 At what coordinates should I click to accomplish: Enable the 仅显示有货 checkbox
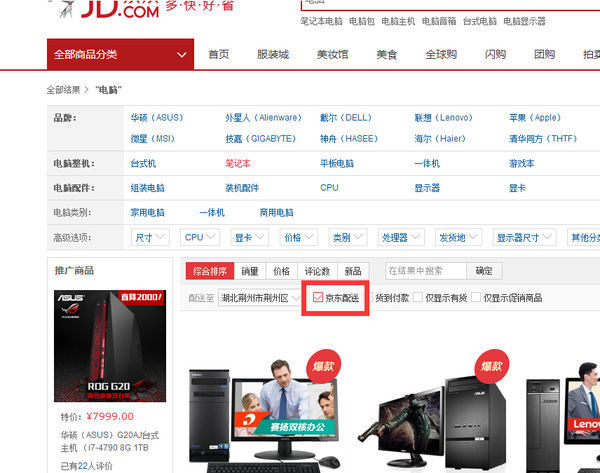[418, 297]
